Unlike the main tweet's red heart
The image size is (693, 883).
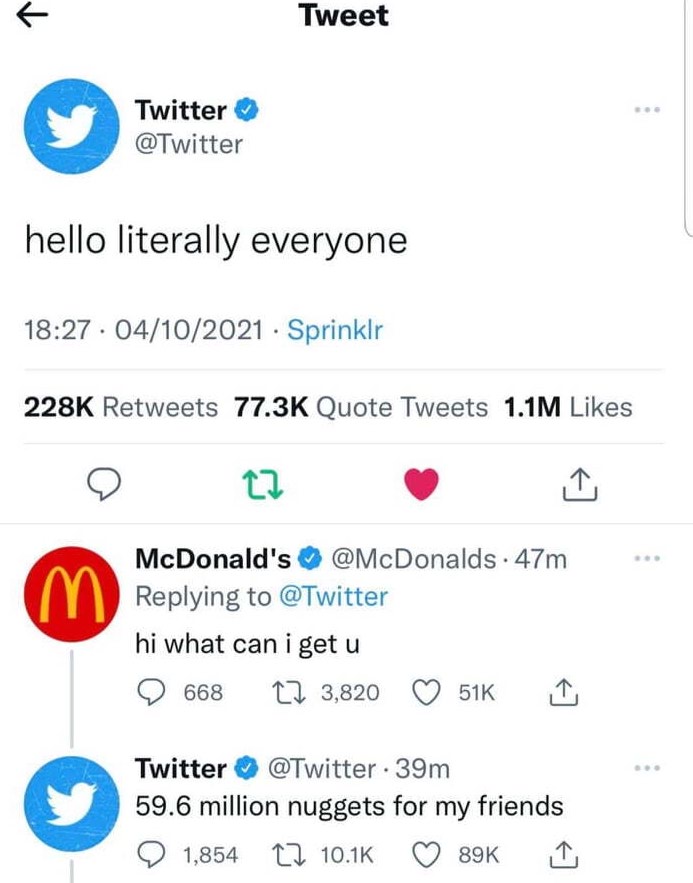(x=422, y=485)
